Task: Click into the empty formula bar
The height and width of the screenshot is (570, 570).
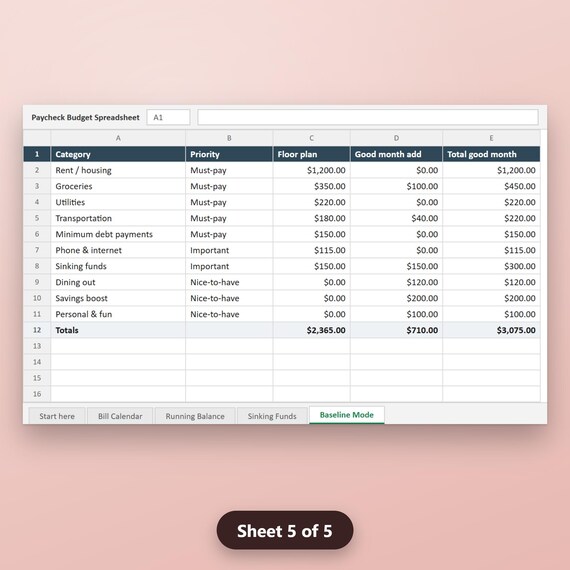Action: [x=368, y=117]
